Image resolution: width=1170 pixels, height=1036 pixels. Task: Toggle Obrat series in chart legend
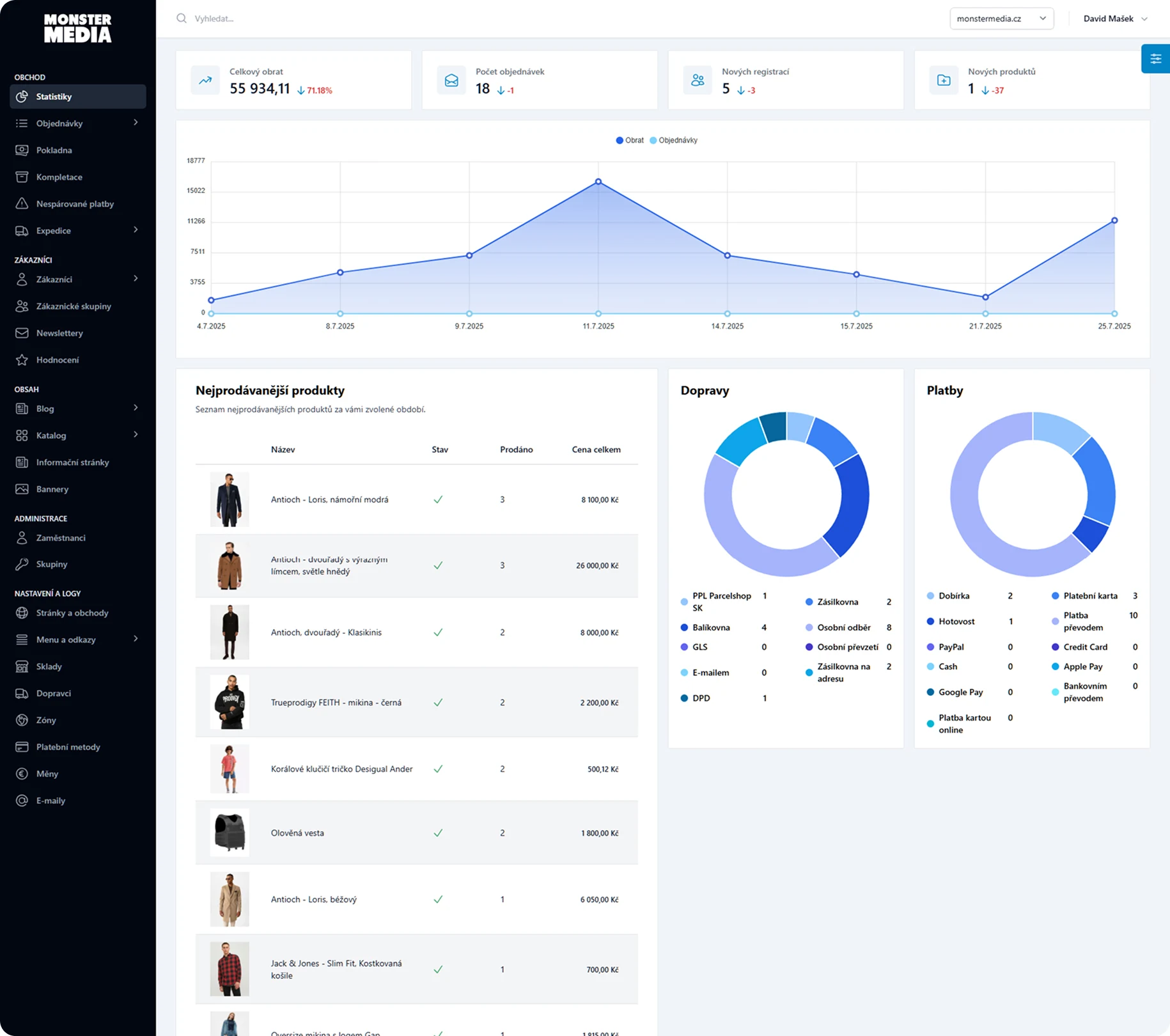630,140
